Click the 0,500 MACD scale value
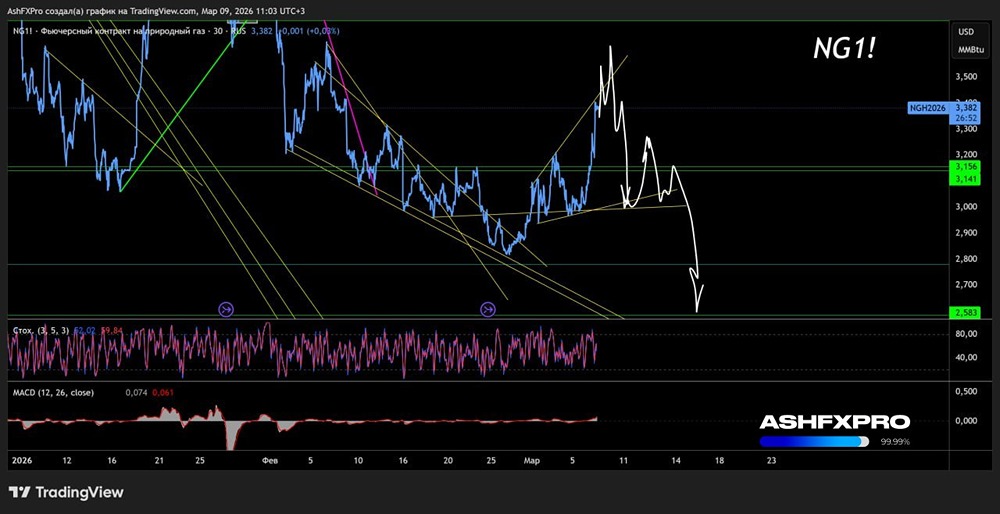The height and width of the screenshot is (514, 1000). point(964,392)
